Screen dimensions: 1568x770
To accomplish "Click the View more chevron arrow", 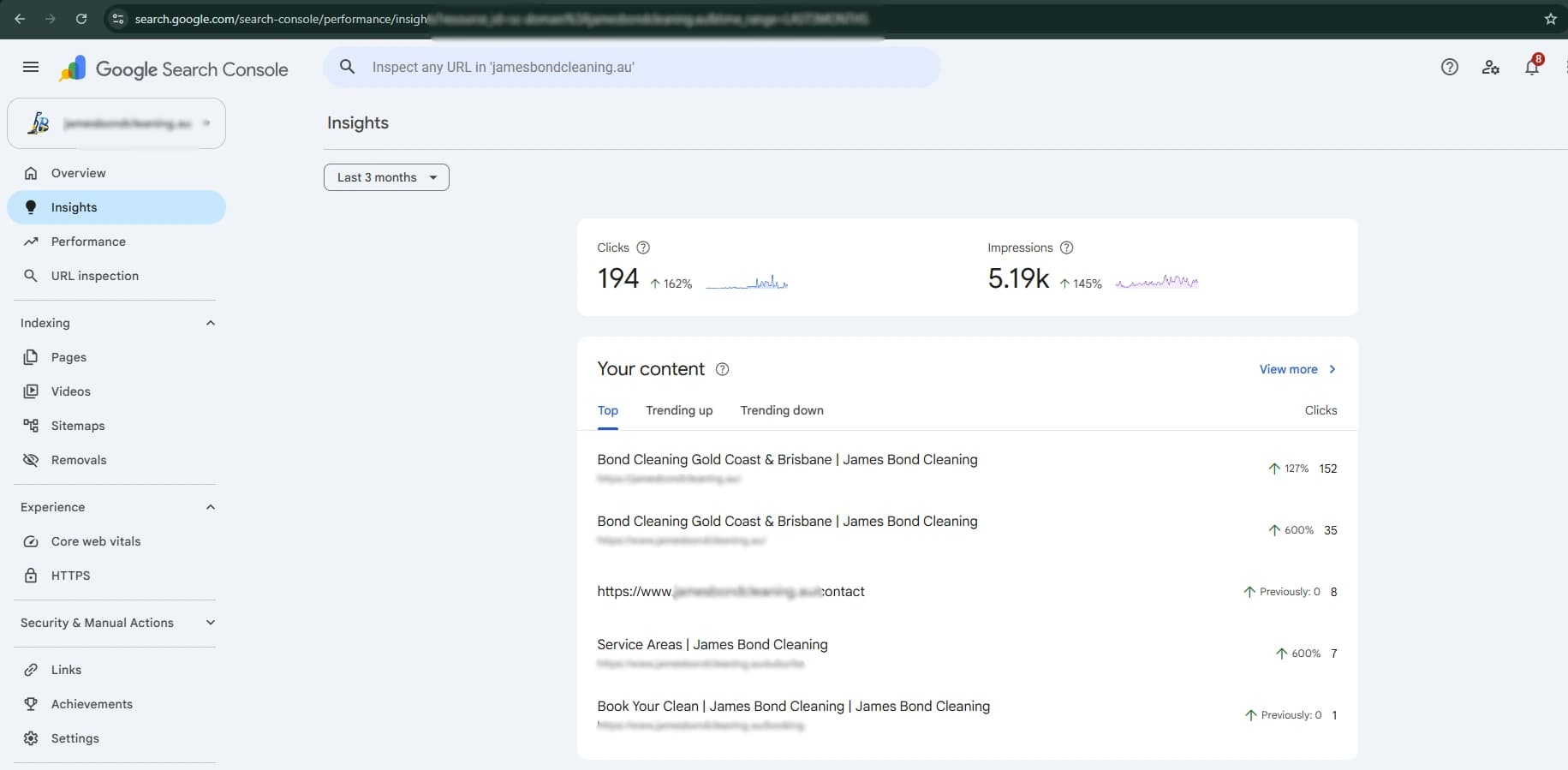I will tap(1333, 369).
